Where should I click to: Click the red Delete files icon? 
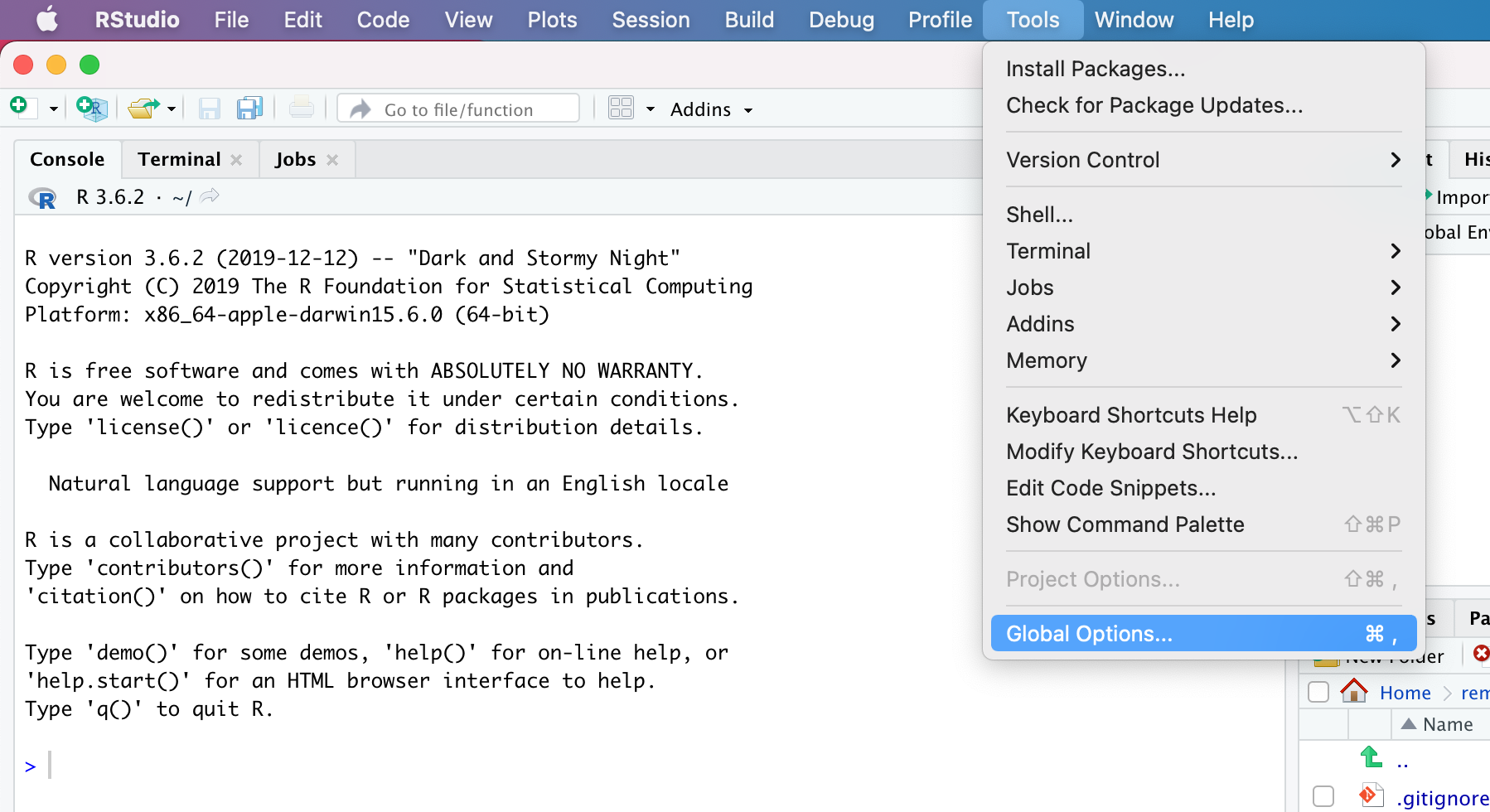(x=1481, y=654)
